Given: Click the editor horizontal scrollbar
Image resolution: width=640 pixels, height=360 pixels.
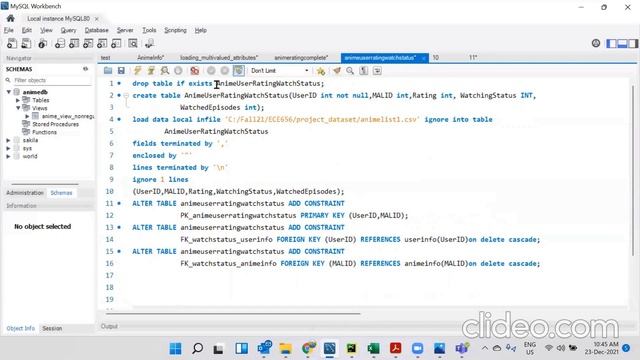Looking at the screenshot, I should pos(233,313).
